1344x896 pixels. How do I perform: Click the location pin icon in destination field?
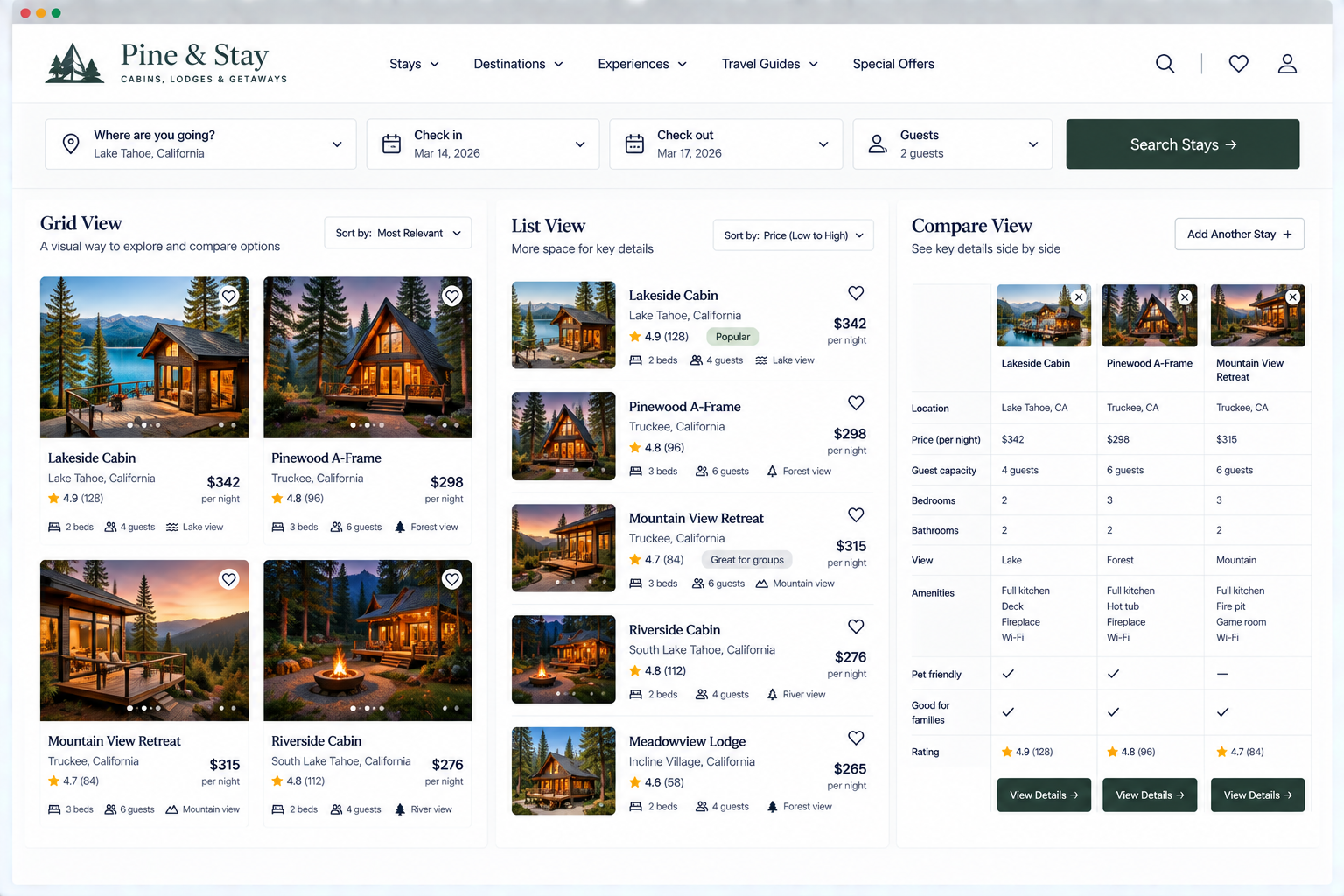pos(71,143)
